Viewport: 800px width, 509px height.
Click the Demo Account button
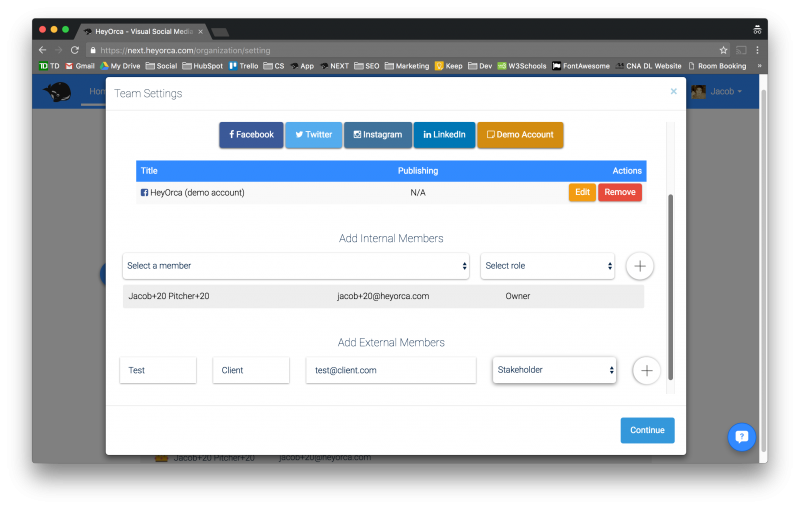pyautogui.click(x=520, y=135)
